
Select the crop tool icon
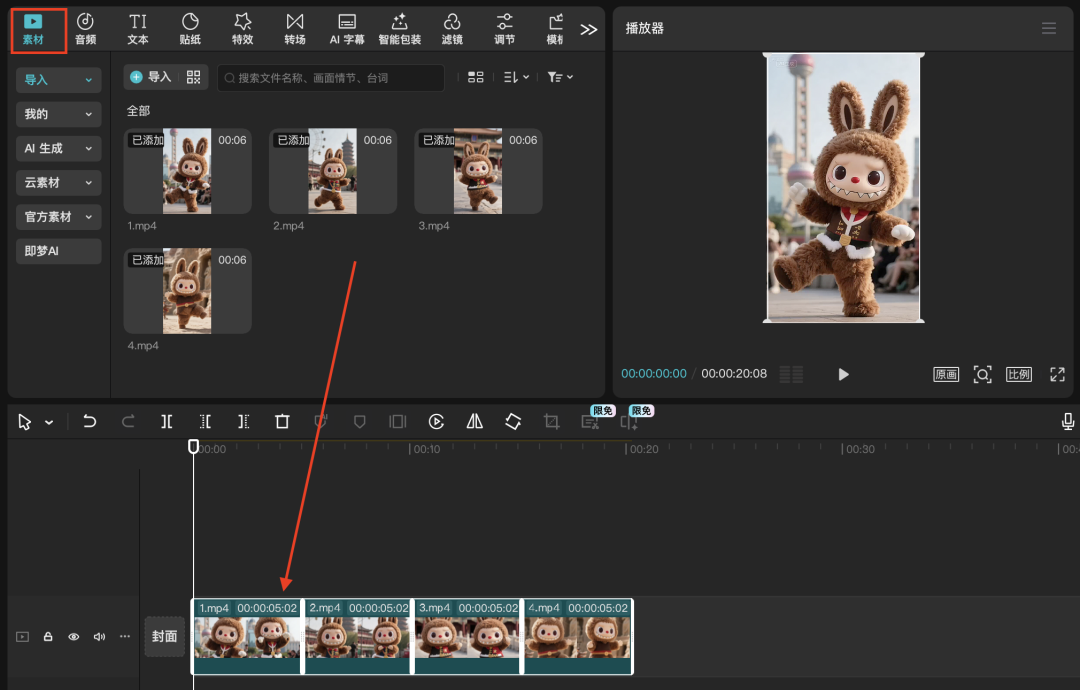pos(551,422)
